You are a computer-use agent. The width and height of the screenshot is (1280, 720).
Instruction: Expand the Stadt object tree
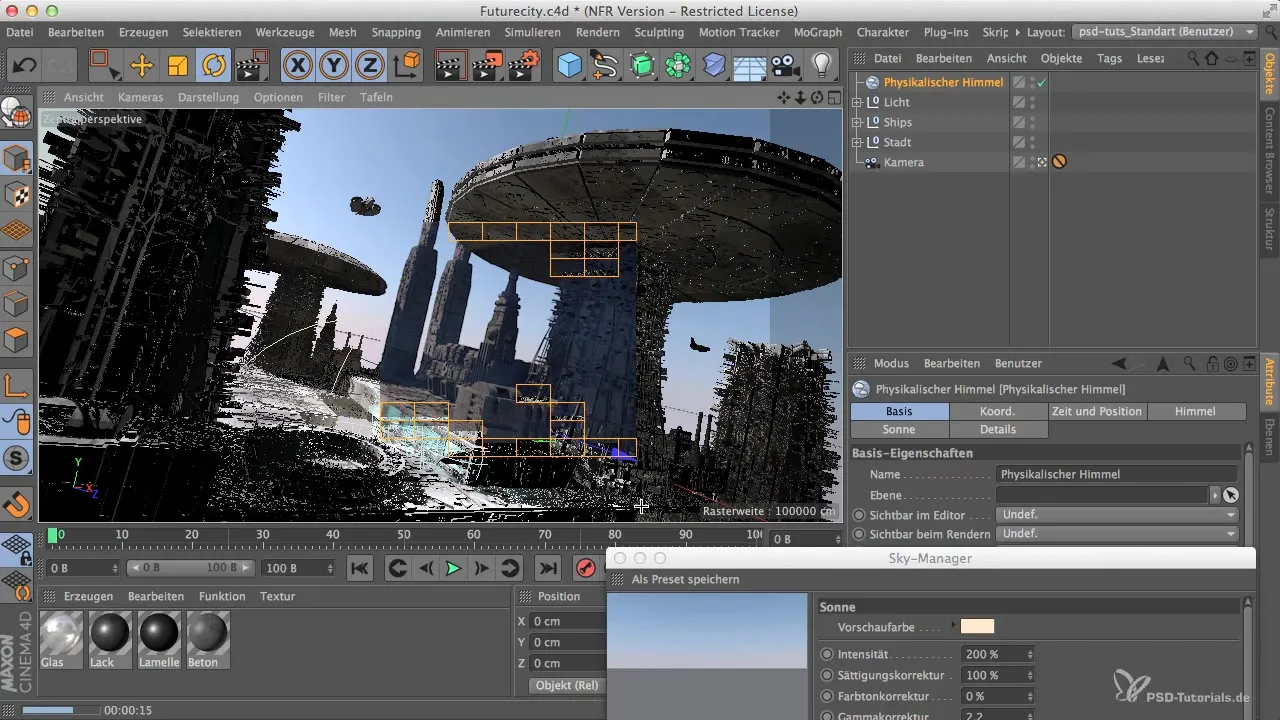click(856, 142)
